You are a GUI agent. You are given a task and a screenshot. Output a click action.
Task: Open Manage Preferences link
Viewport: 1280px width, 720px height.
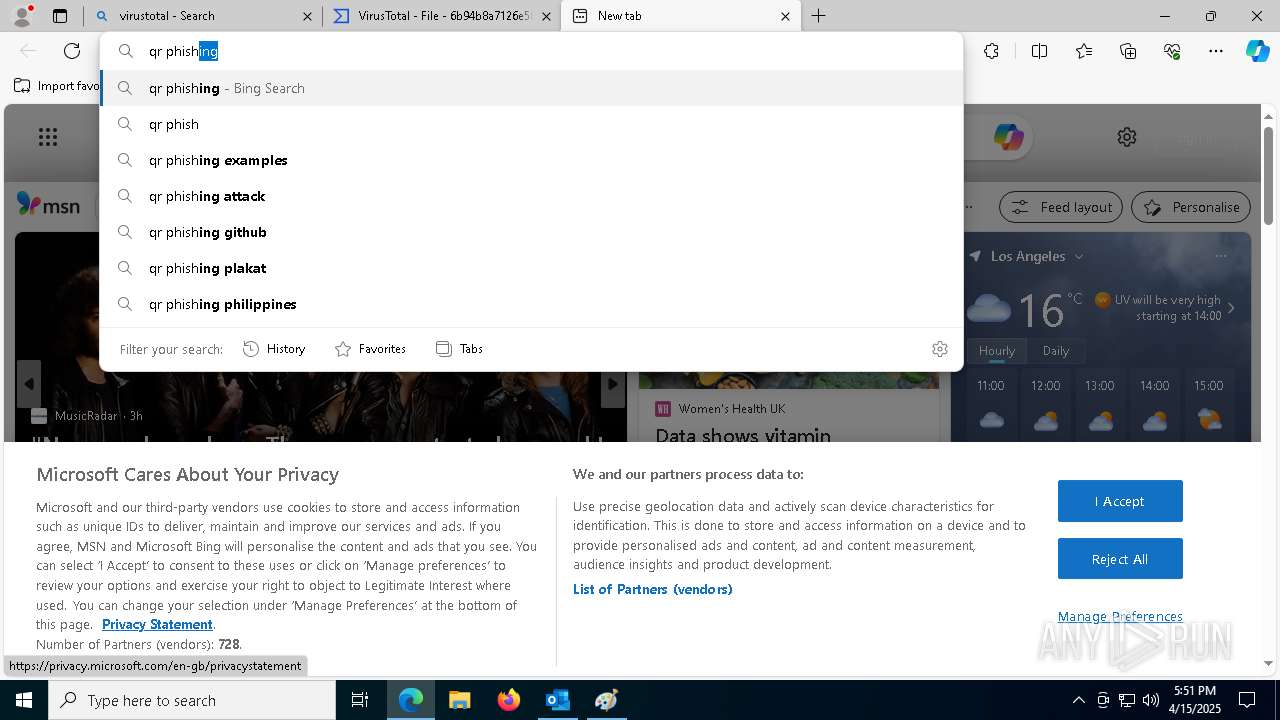(x=1120, y=616)
